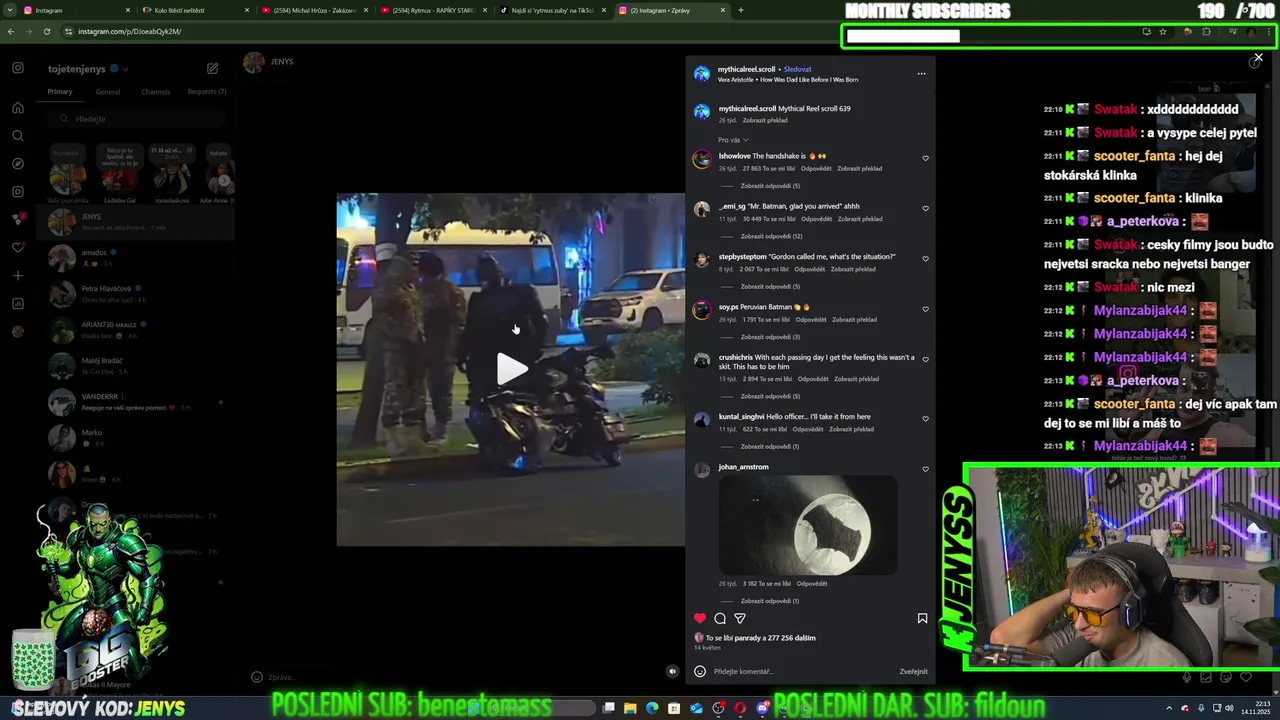Image resolution: width=1280 pixels, height=720 pixels.
Task: Follow mythicalreel.scroll via Sledovat
Action: click(798, 69)
